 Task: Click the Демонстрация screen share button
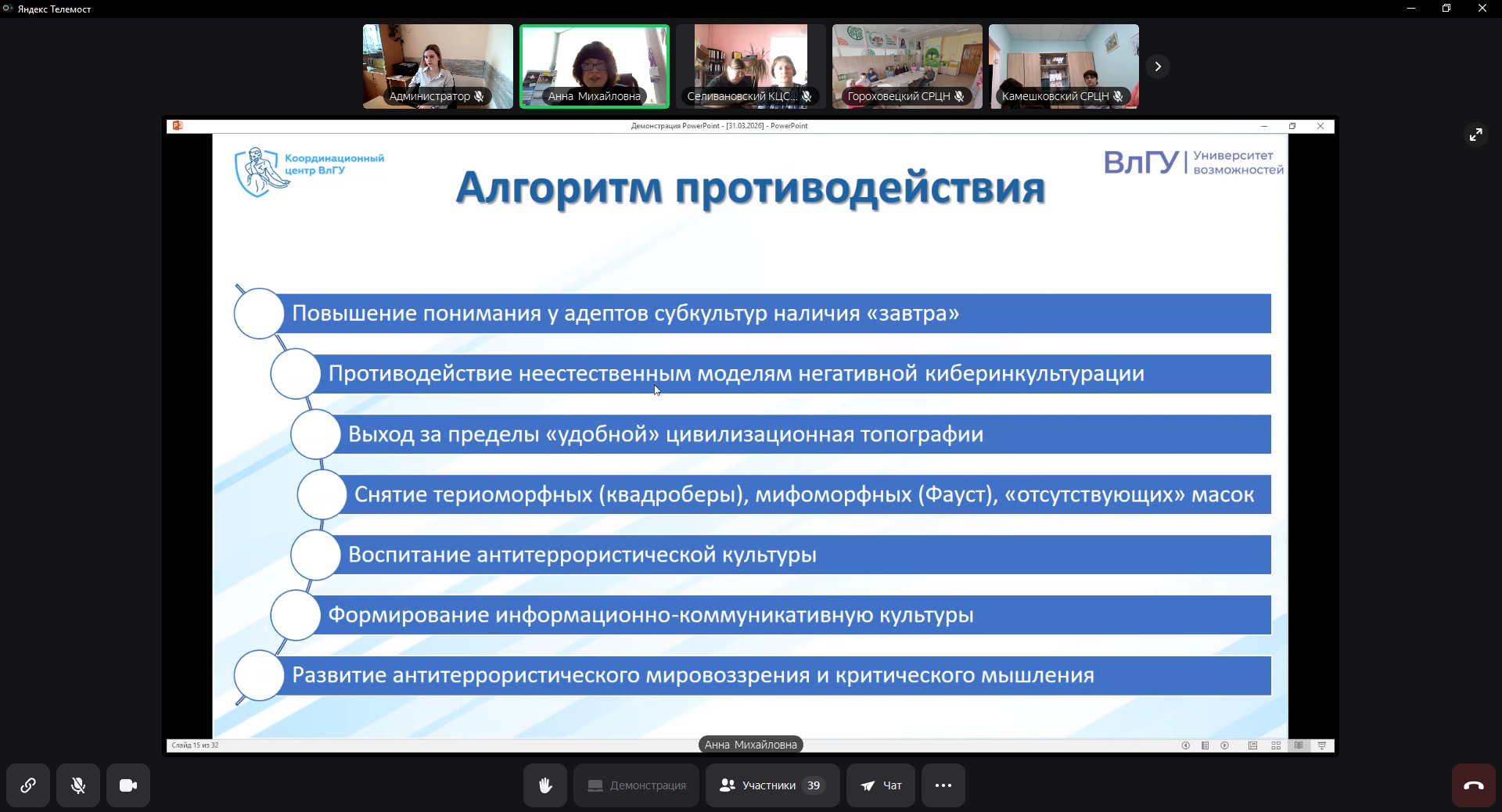pos(636,785)
